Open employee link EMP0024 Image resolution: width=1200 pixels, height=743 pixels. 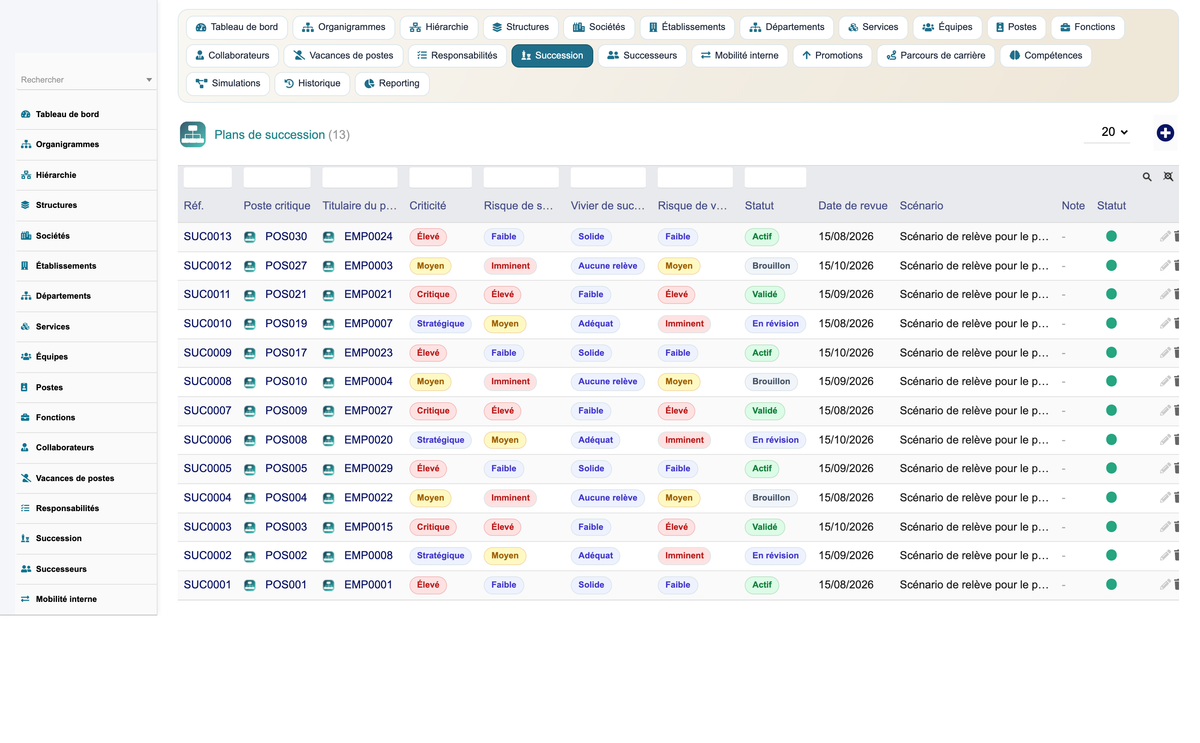click(x=368, y=237)
